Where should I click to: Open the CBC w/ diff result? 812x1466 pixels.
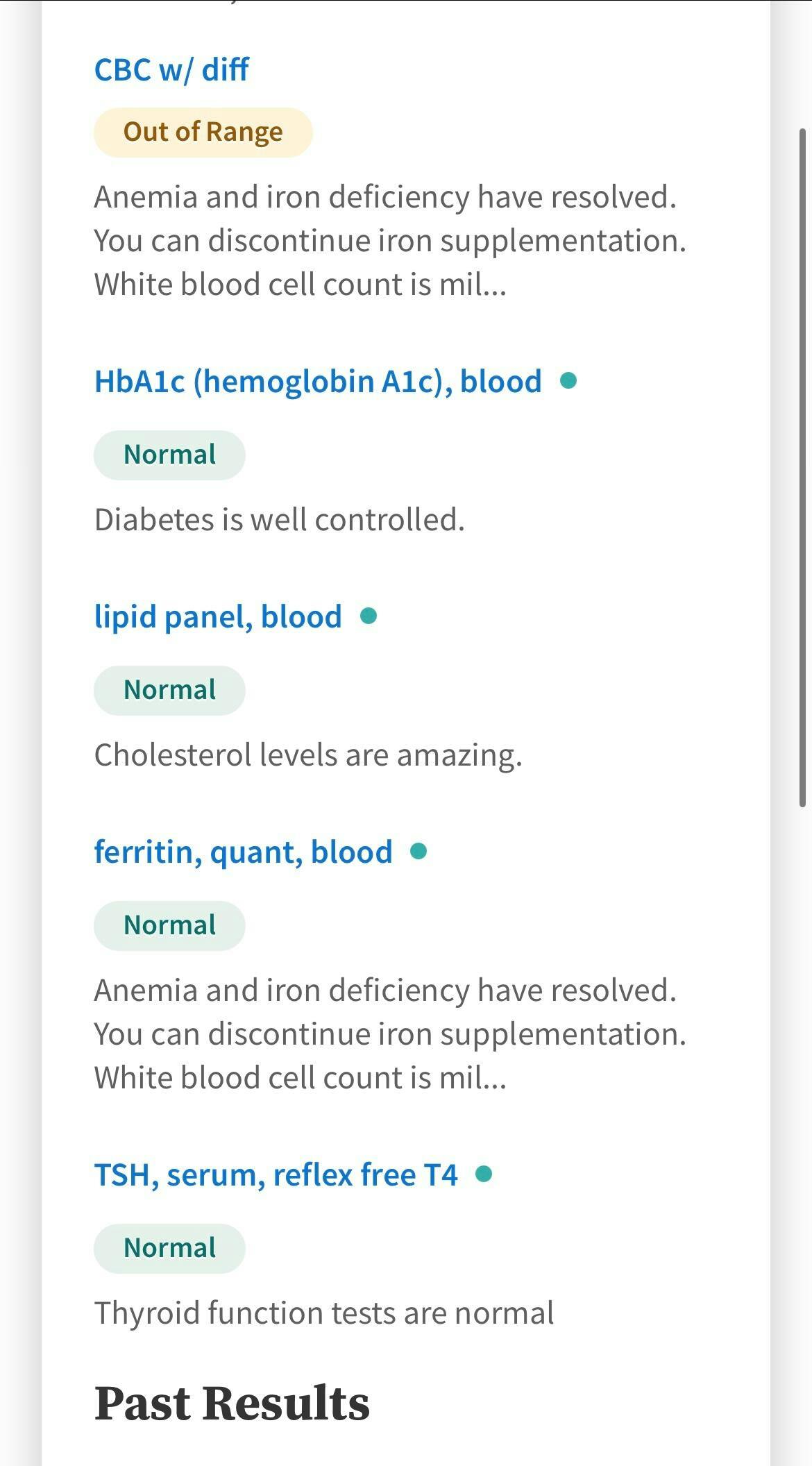(171, 70)
